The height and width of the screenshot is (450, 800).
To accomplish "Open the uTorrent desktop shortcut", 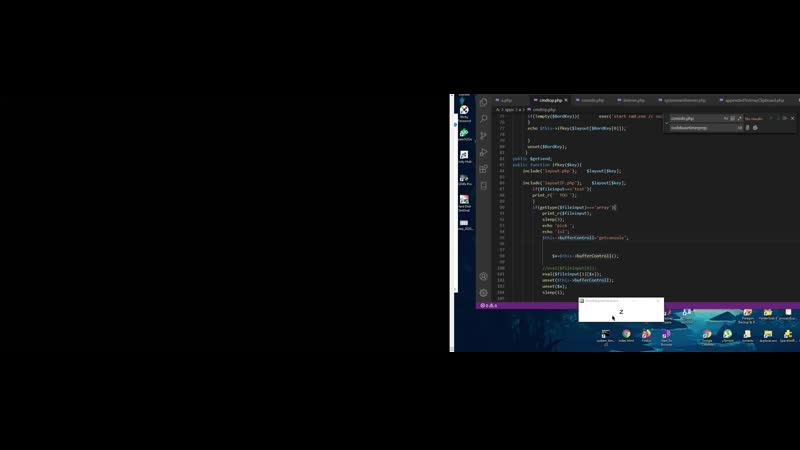I will pyautogui.click(x=728, y=336).
